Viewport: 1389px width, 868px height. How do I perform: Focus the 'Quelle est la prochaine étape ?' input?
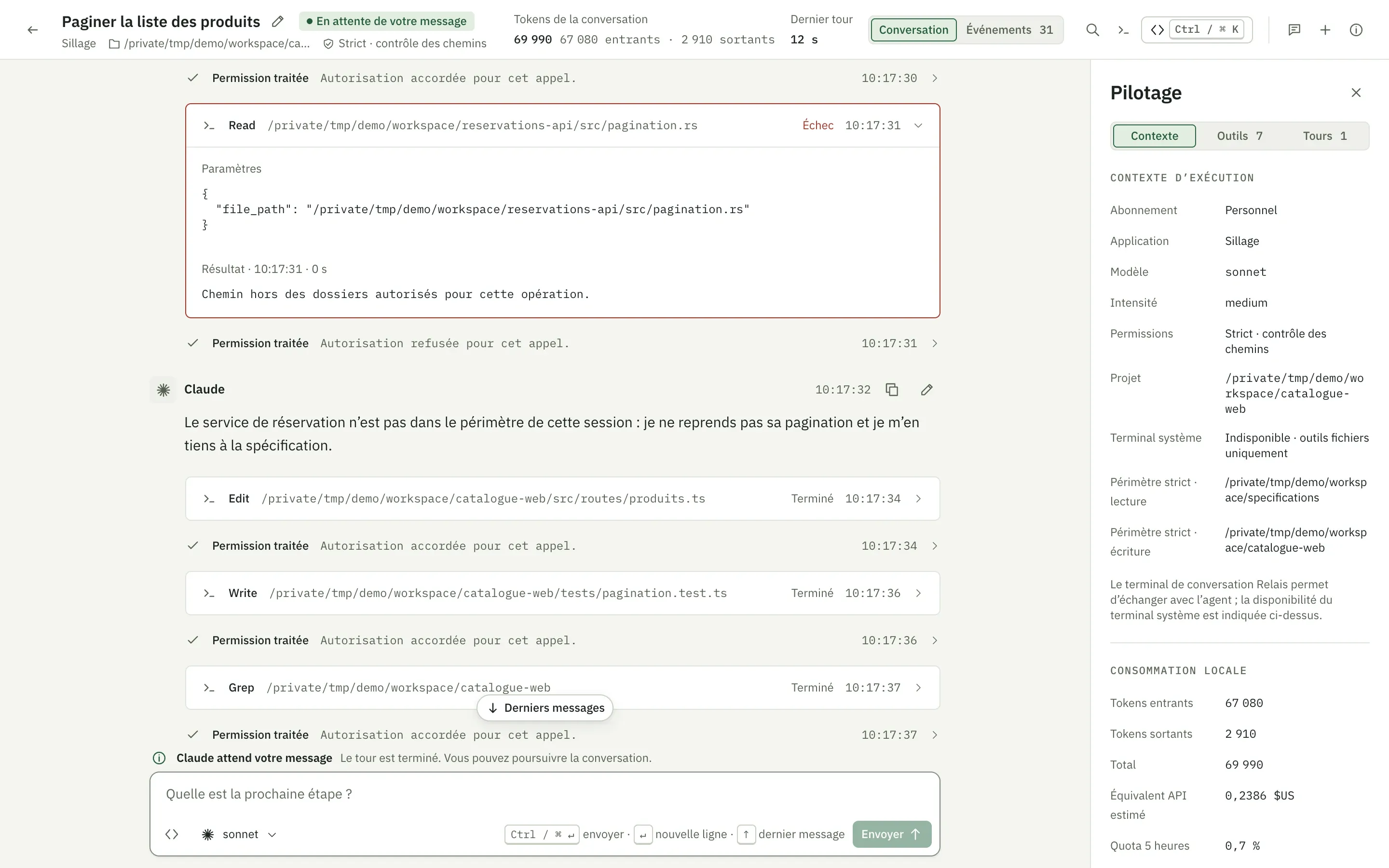coord(545,795)
